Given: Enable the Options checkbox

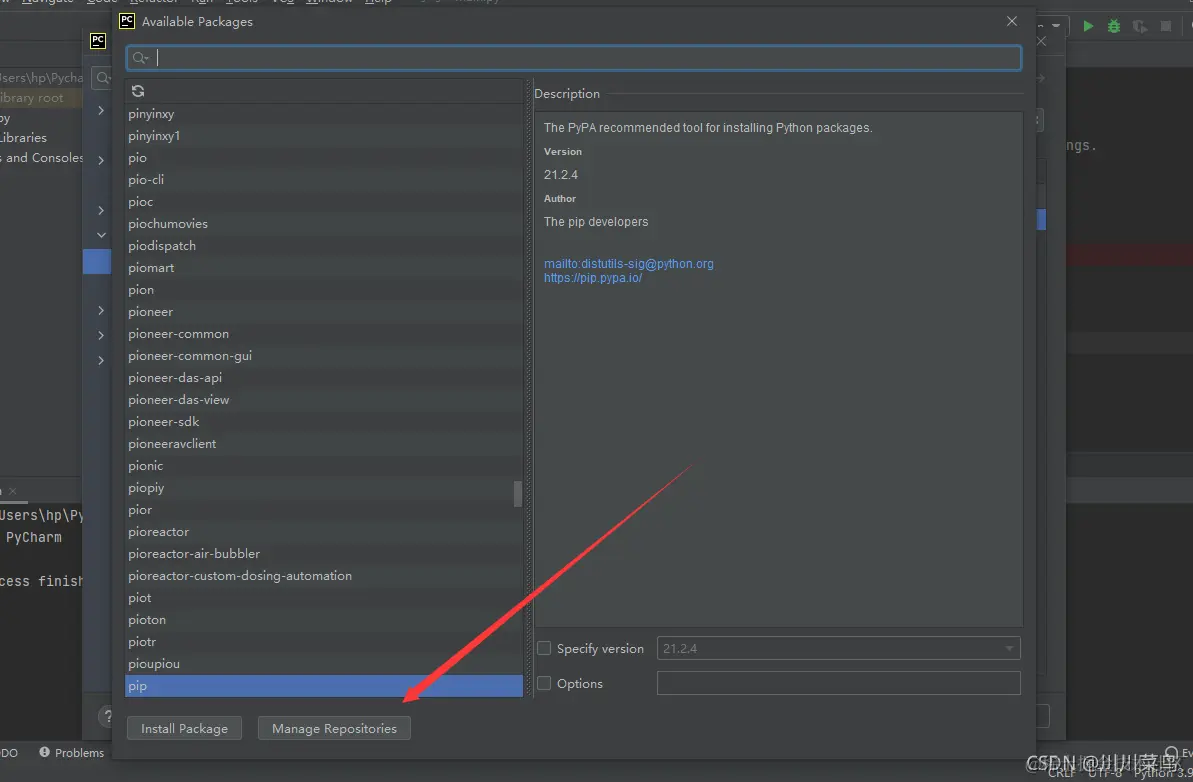Looking at the screenshot, I should (544, 683).
